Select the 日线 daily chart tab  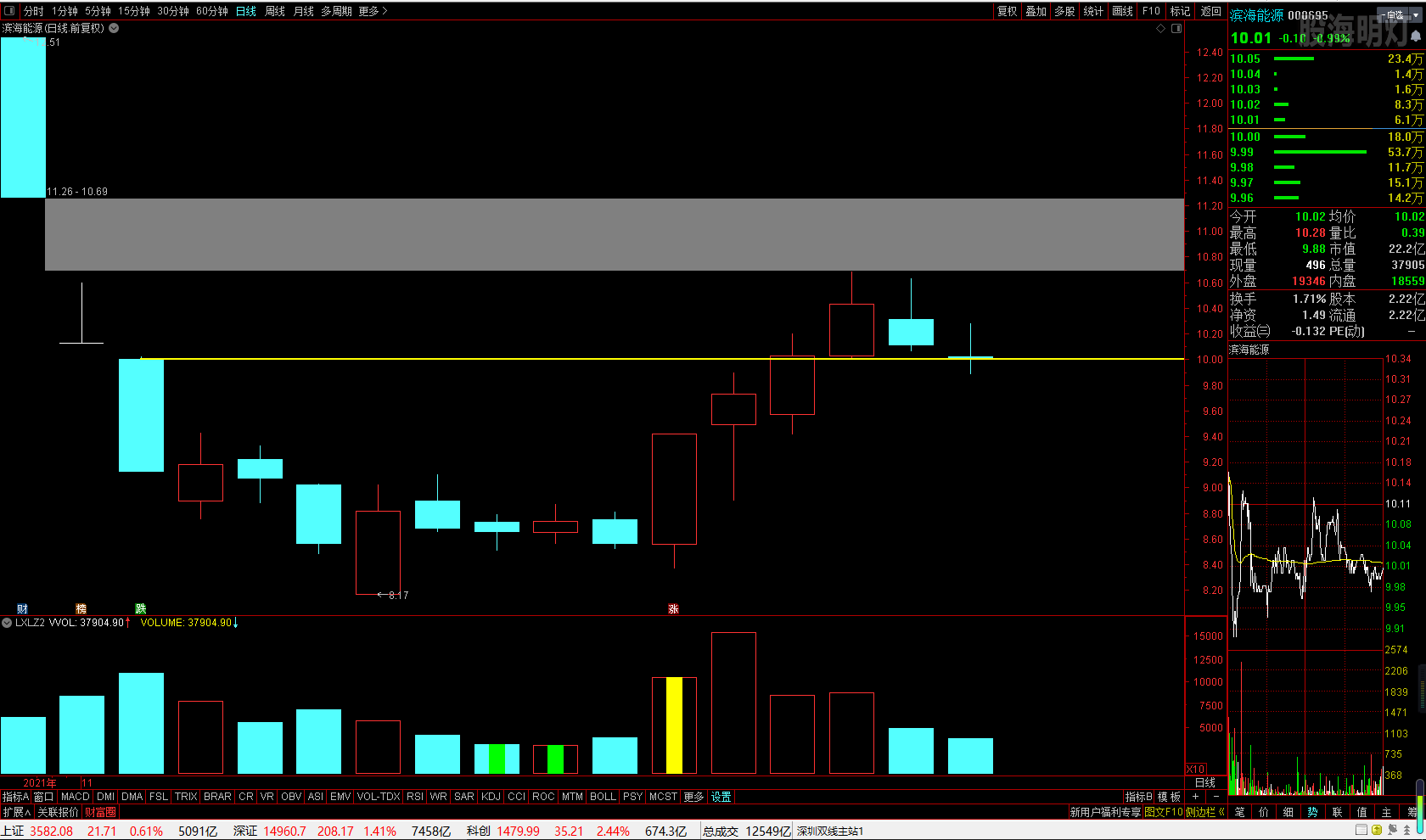[x=246, y=11]
